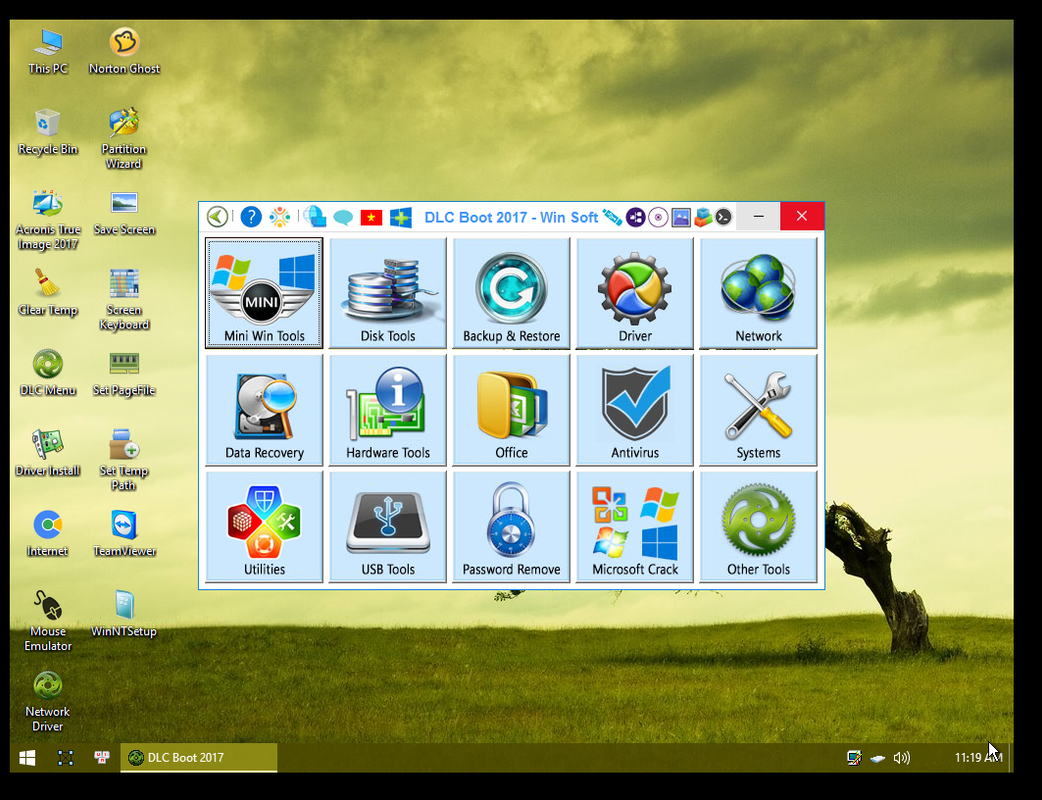Select WinNTSetup desktop icon
Screen dimensions: 1042x800
[x=124, y=614]
